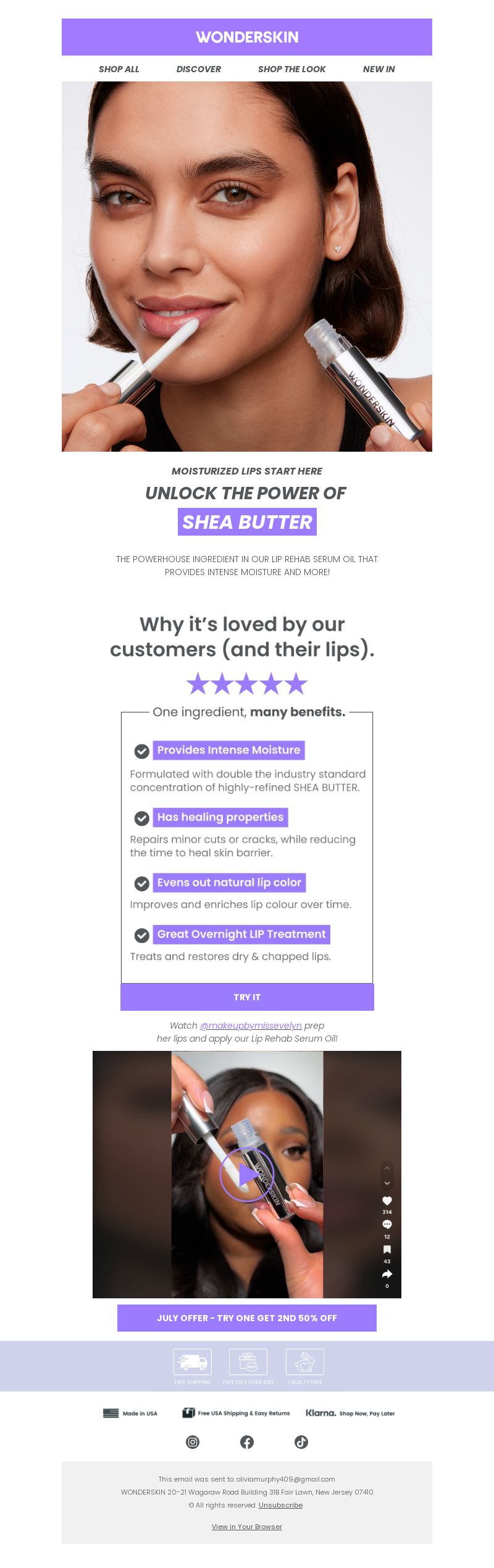The height and width of the screenshot is (1568, 494).
Task: Open the Facebook social icon
Action: pyautogui.click(x=247, y=1442)
